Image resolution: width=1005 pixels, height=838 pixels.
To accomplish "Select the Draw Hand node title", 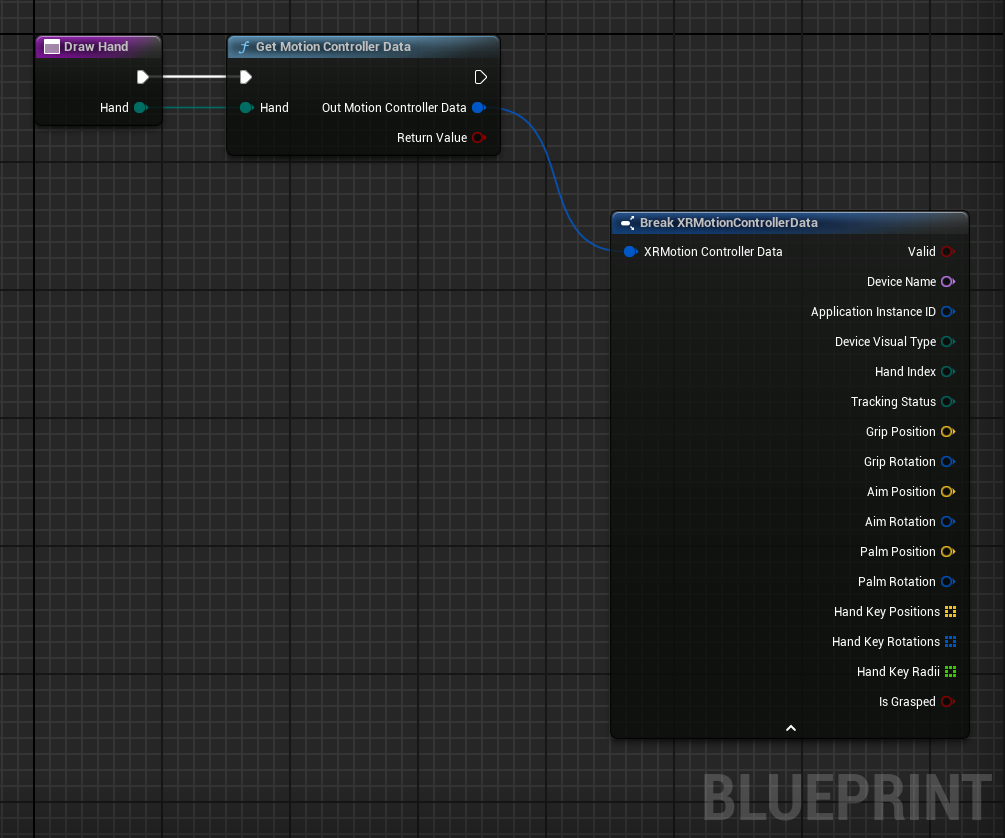I will pos(96,47).
